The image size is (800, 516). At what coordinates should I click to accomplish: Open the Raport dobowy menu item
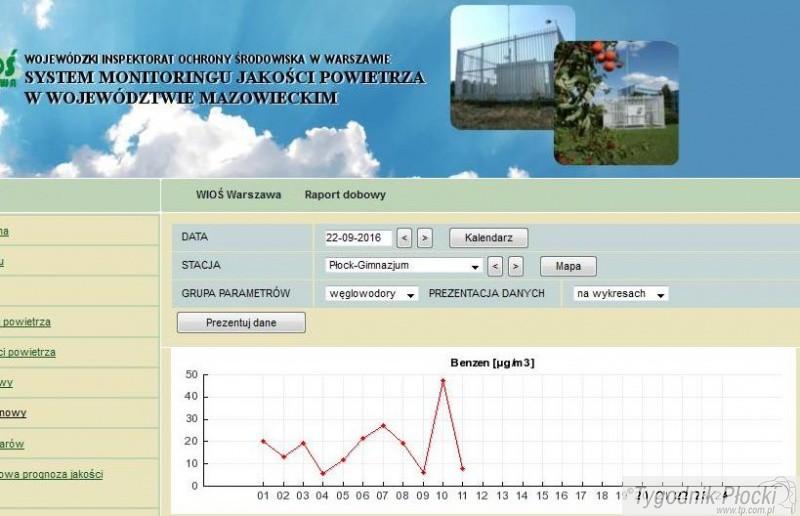(x=345, y=194)
